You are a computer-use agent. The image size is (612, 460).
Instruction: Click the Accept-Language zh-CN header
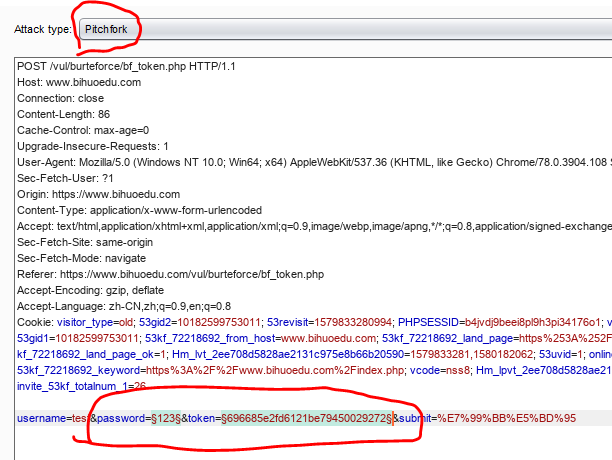pyautogui.click(x=124, y=306)
